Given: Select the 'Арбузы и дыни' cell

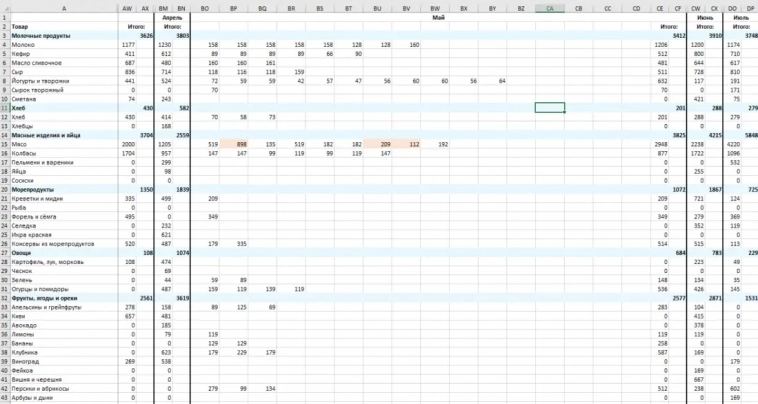Looking at the screenshot, I should click(64, 398).
